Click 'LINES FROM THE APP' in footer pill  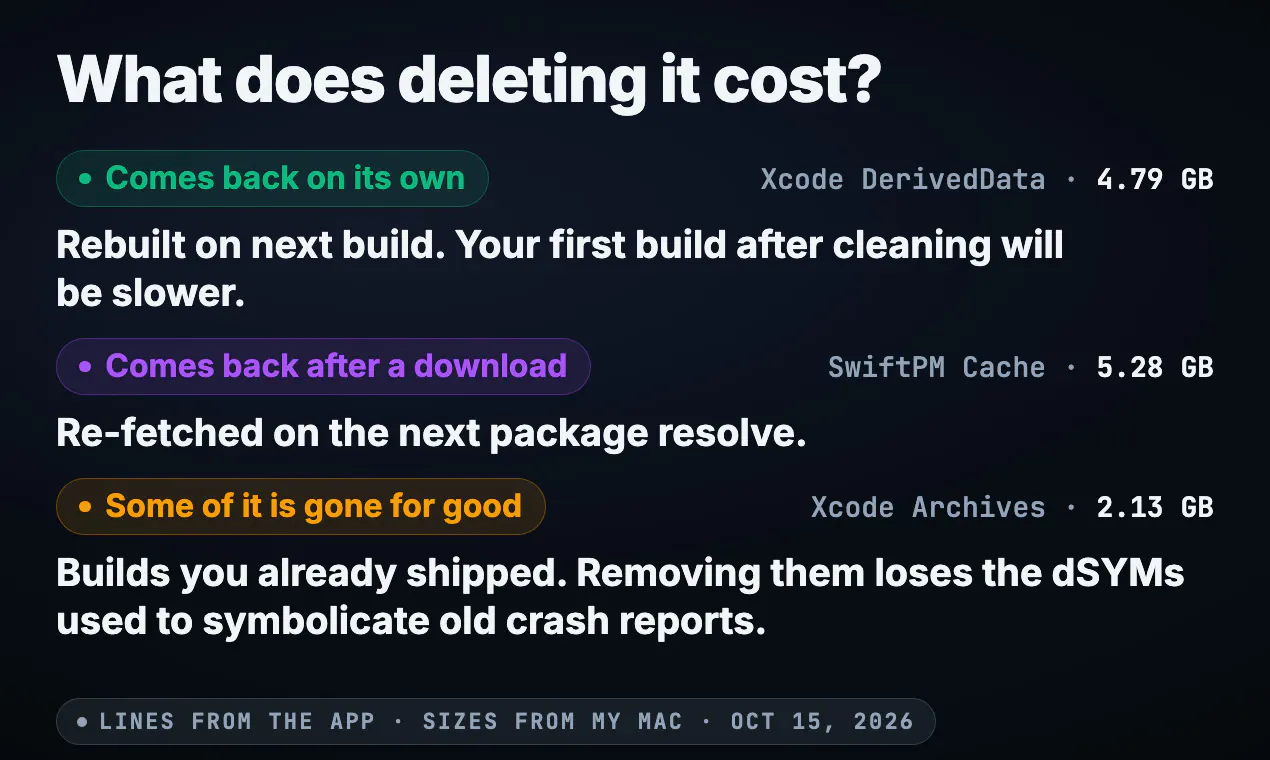tap(237, 722)
